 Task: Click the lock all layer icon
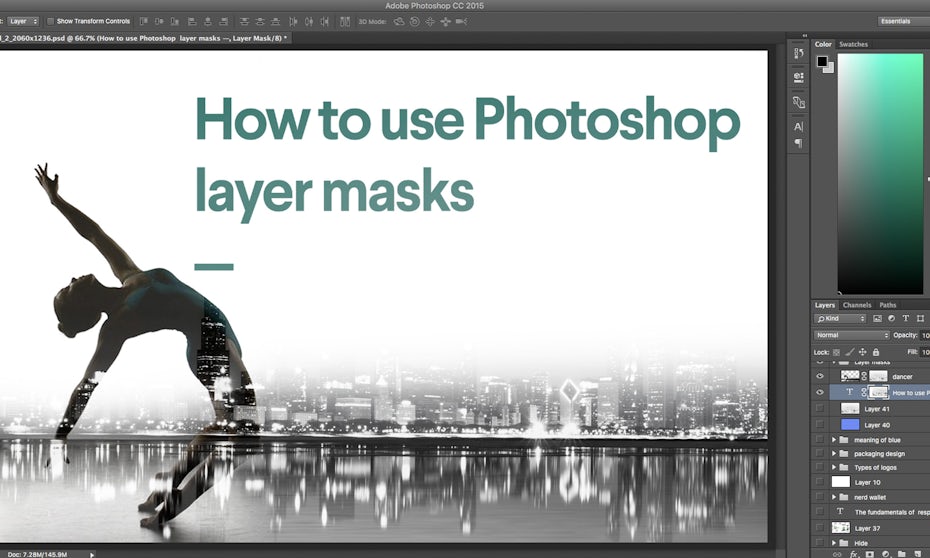(876, 352)
